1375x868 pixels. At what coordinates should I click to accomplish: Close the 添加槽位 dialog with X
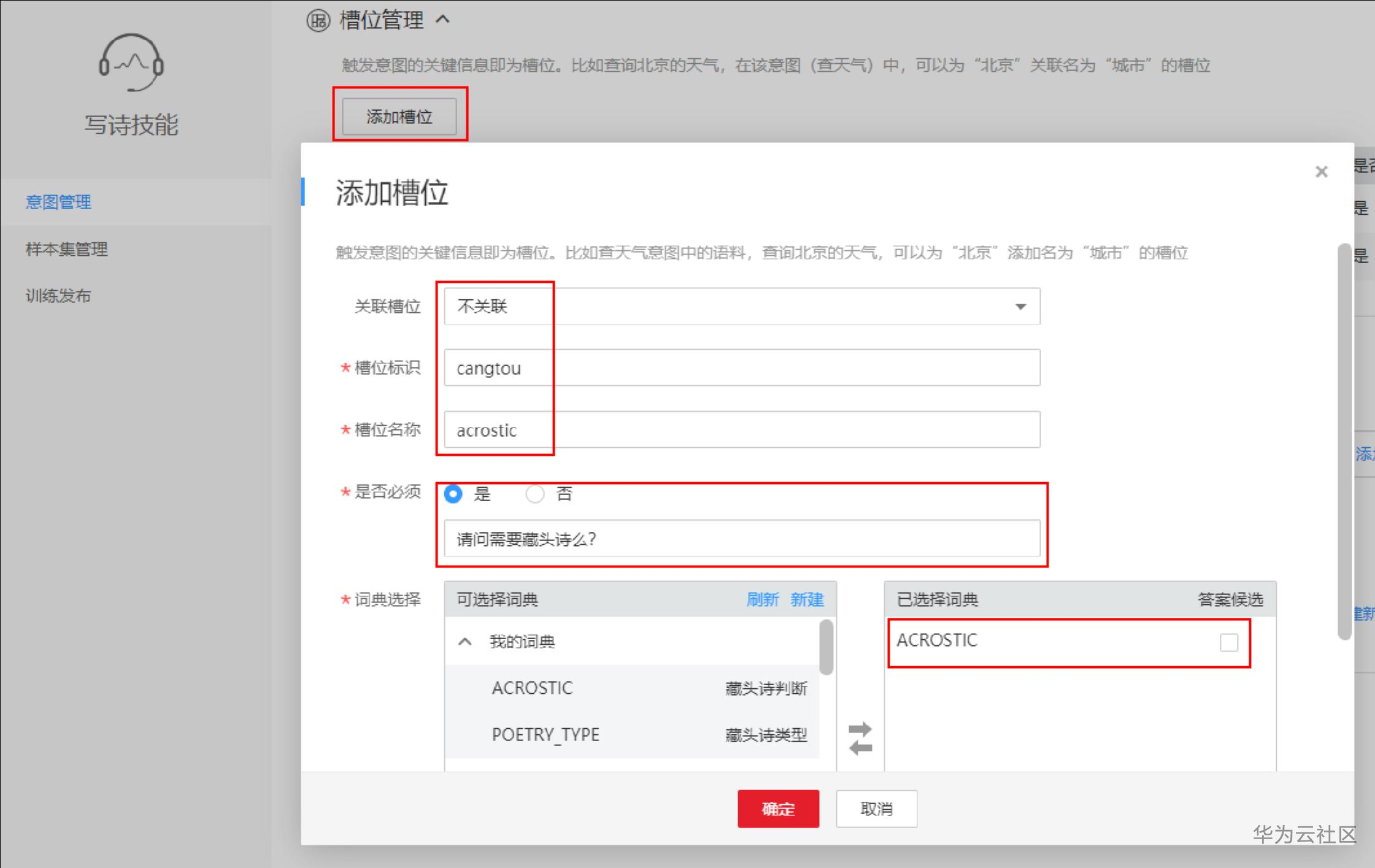point(1321,172)
